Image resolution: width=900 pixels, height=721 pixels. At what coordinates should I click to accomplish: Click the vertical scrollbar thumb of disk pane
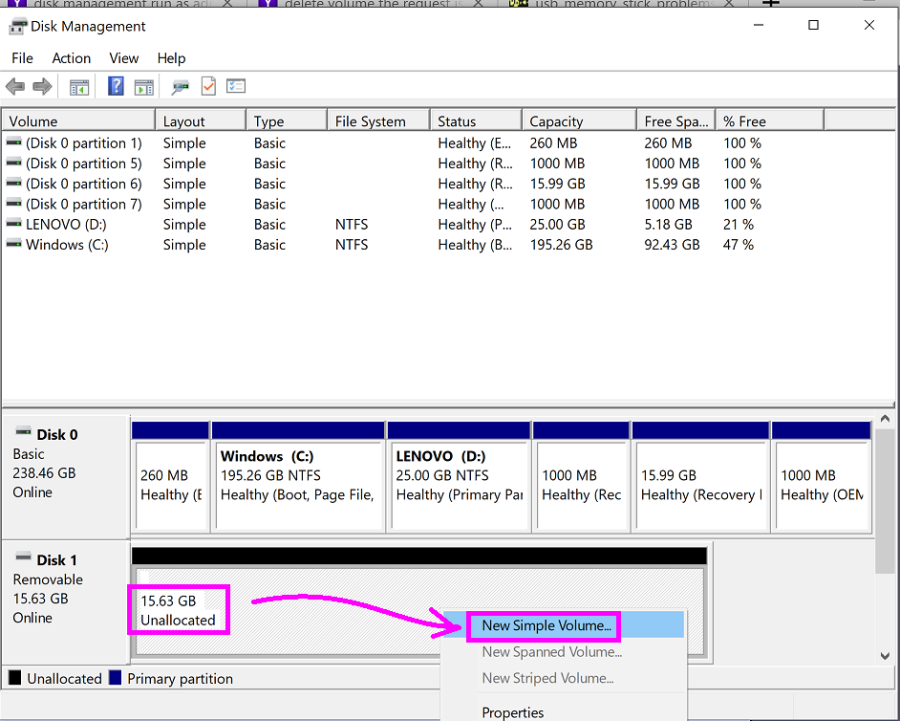coord(885,500)
